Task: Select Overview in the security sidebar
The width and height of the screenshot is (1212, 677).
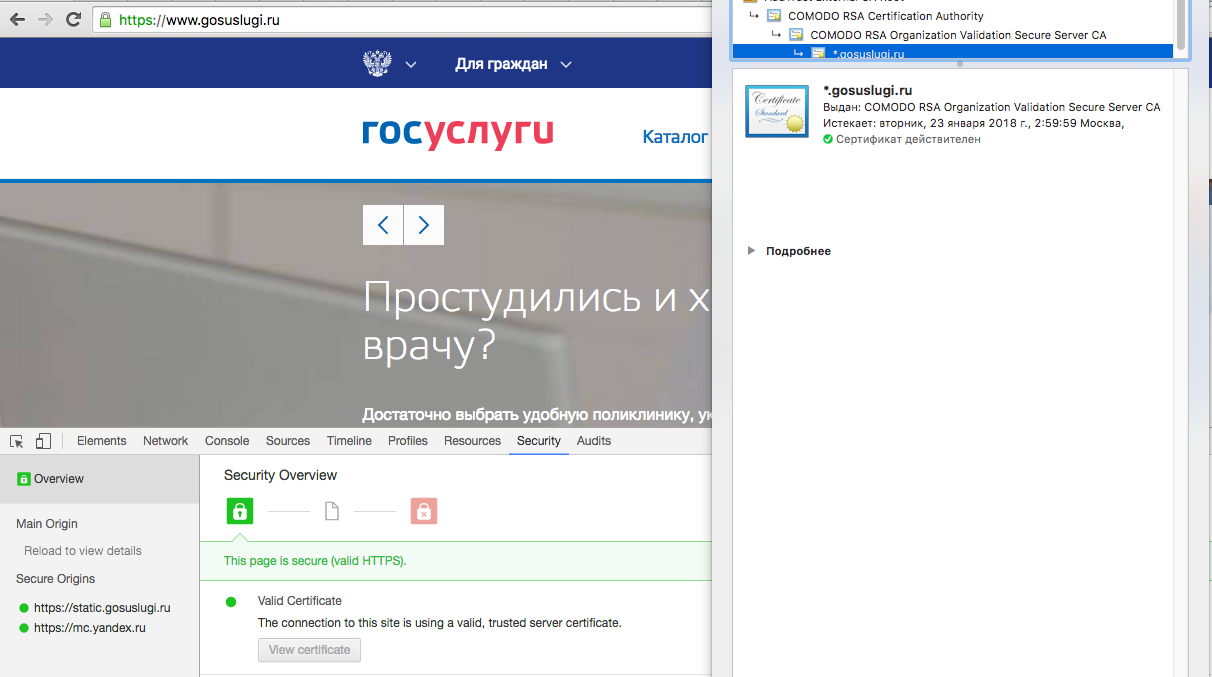Action: pyautogui.click(x=99, y=479)
